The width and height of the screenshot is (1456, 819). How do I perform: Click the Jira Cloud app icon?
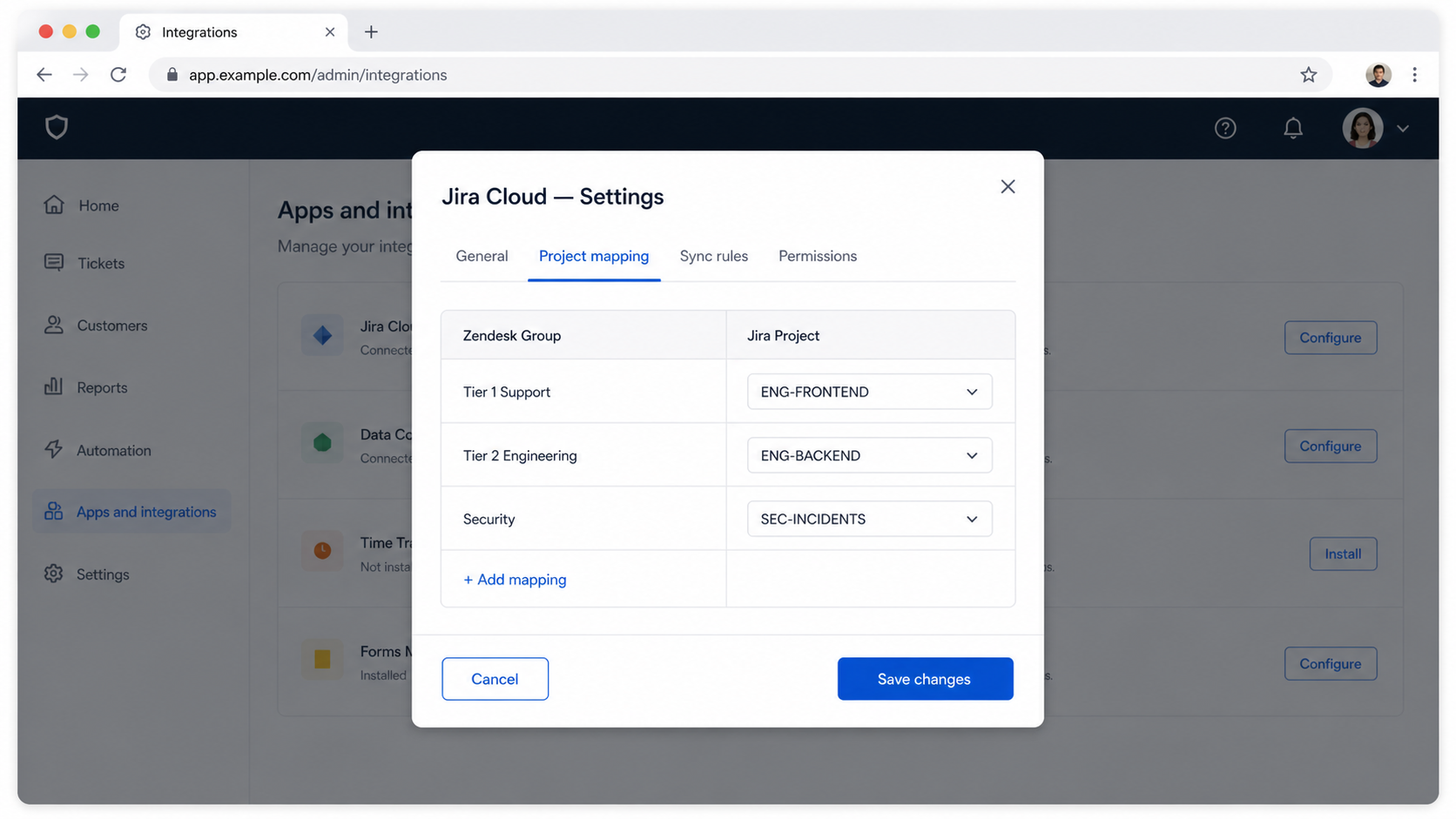(322, 335)
